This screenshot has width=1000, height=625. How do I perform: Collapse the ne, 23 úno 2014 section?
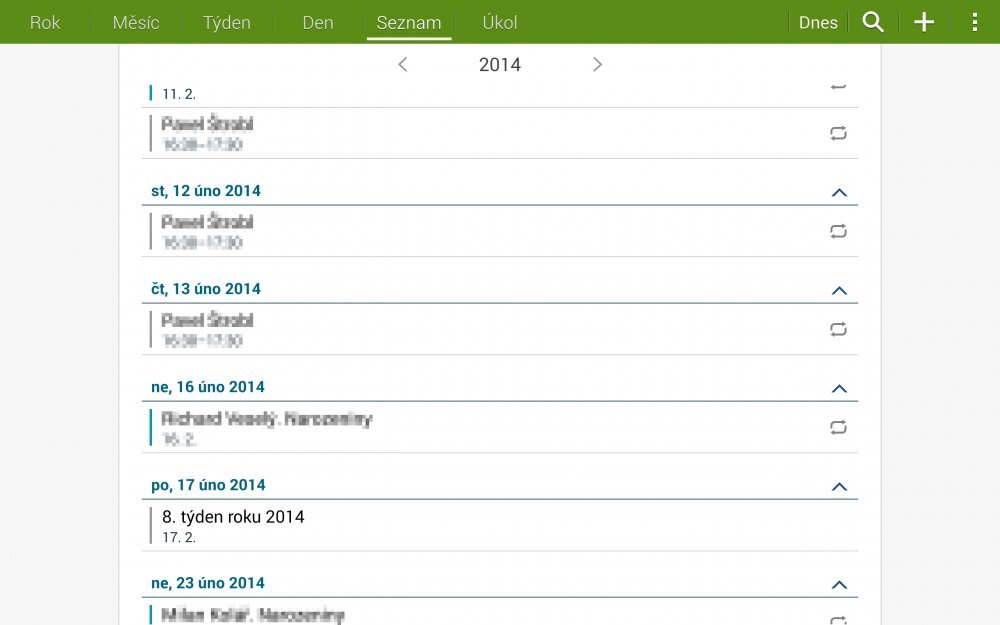pyautogui.click(x=839, y=584)
